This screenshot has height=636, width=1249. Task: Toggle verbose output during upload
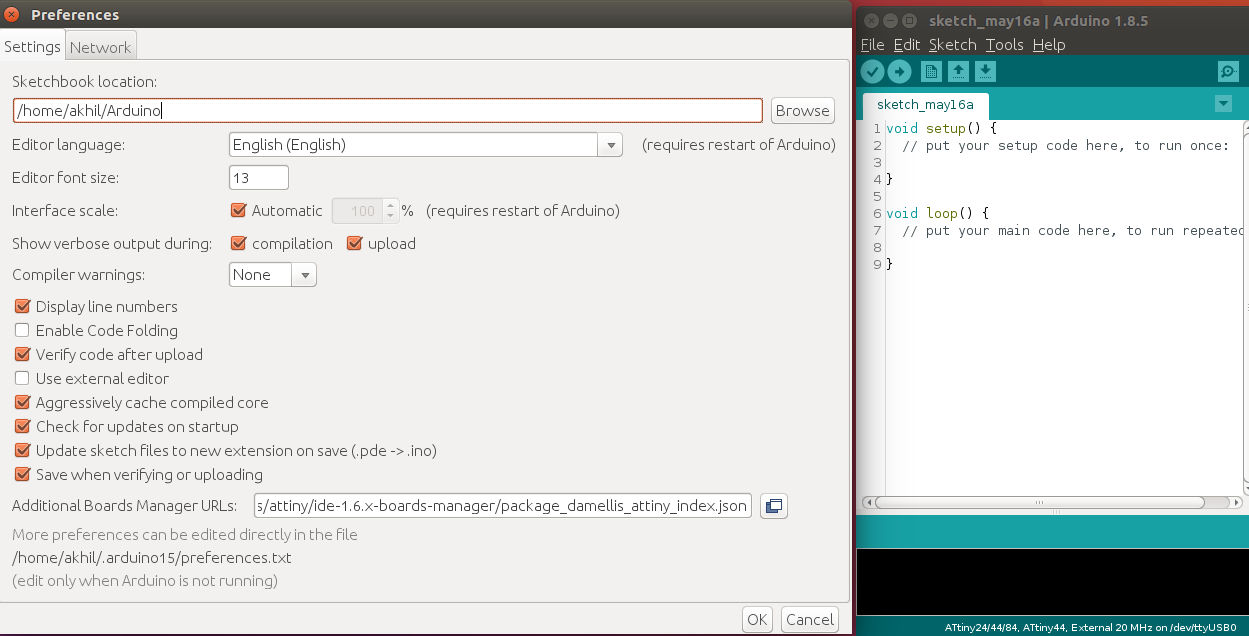pos(354,243)
